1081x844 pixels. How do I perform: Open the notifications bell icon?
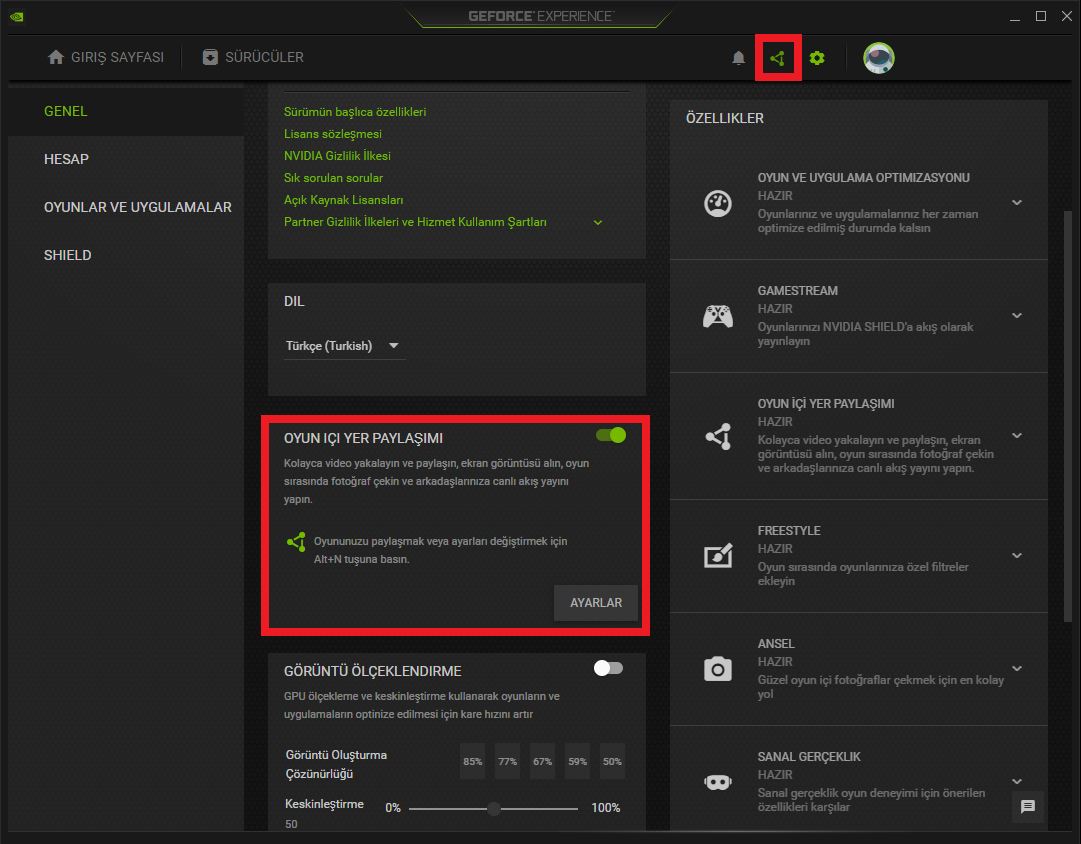pyautogui.click(x=738, y=58)
